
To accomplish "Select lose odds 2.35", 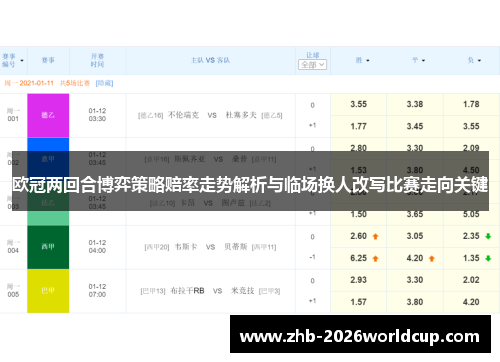I will (x=471, y=236).
